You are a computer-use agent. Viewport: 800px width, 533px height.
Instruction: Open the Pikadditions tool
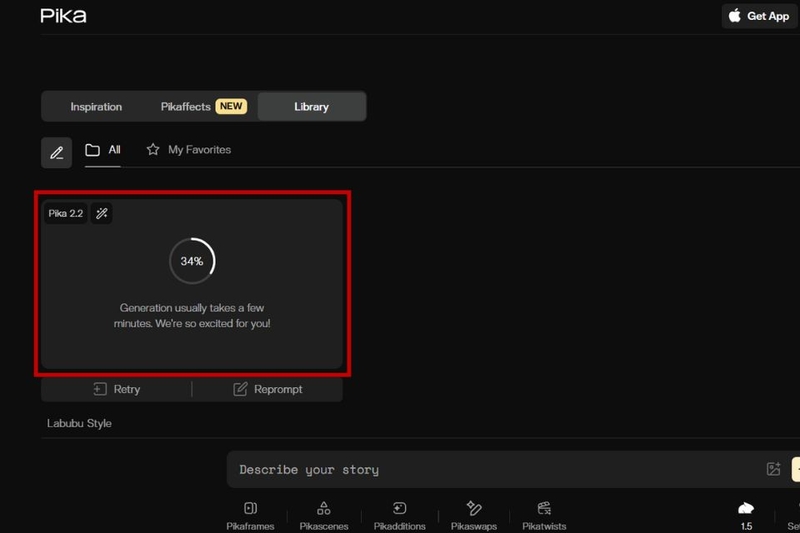click(399, 516)
